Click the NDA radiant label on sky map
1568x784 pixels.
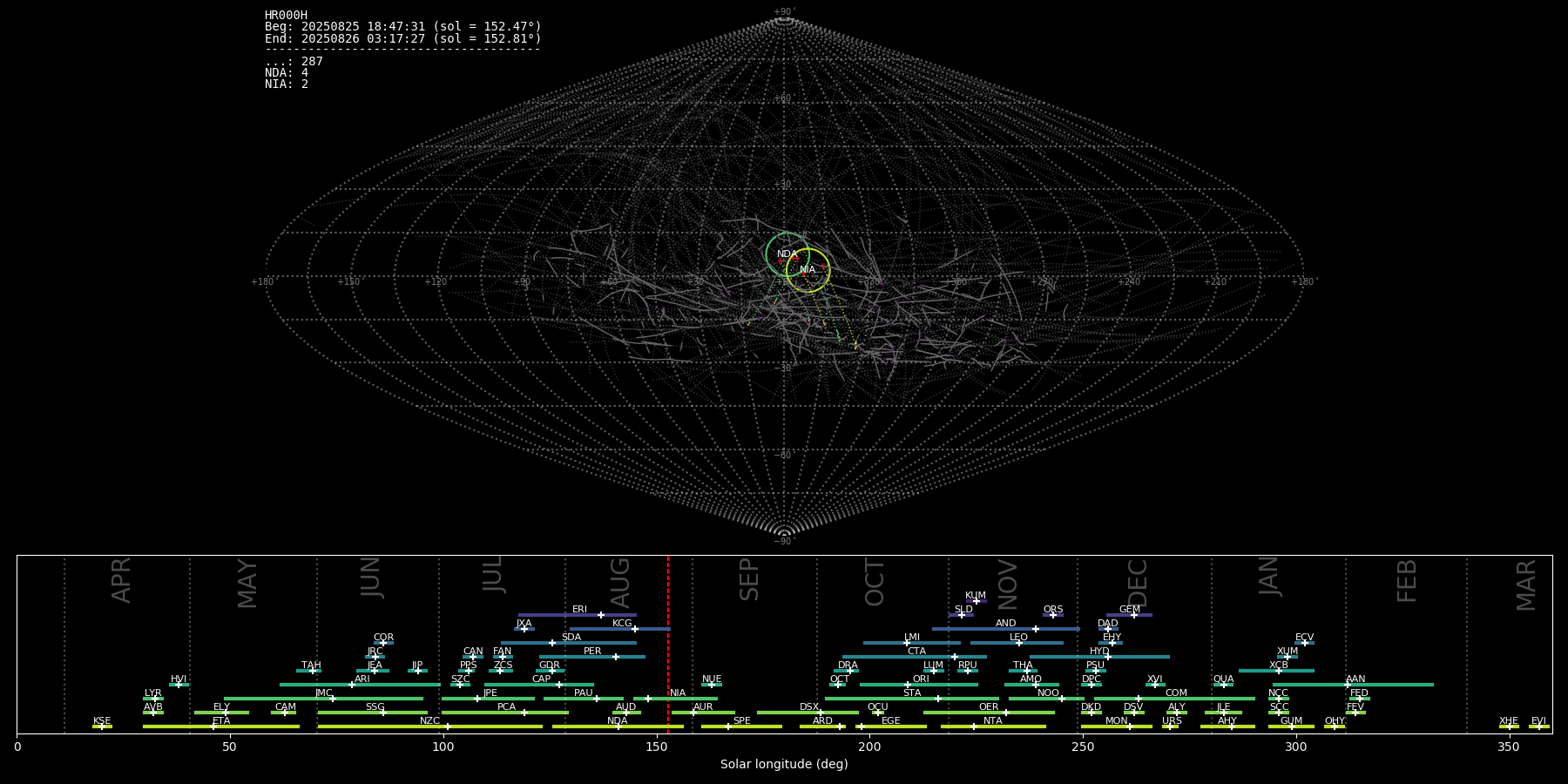787,254
